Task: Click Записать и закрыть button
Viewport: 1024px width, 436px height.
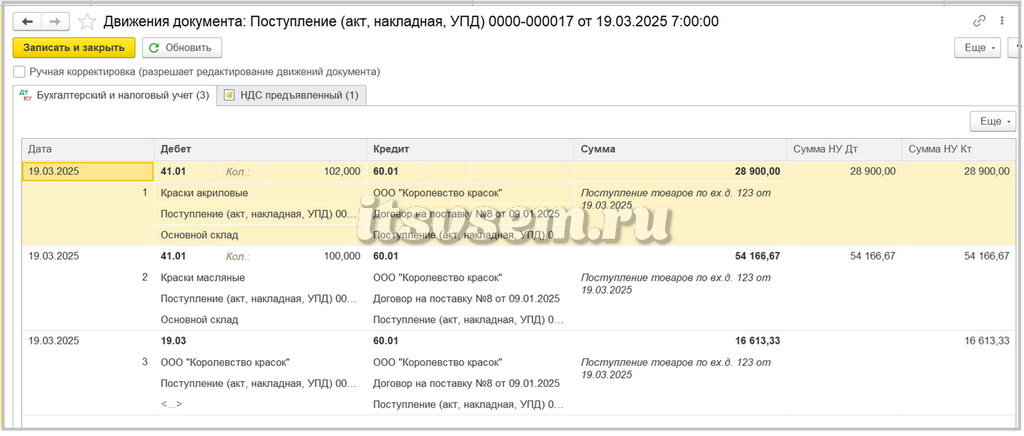Action: pos(74,48)
